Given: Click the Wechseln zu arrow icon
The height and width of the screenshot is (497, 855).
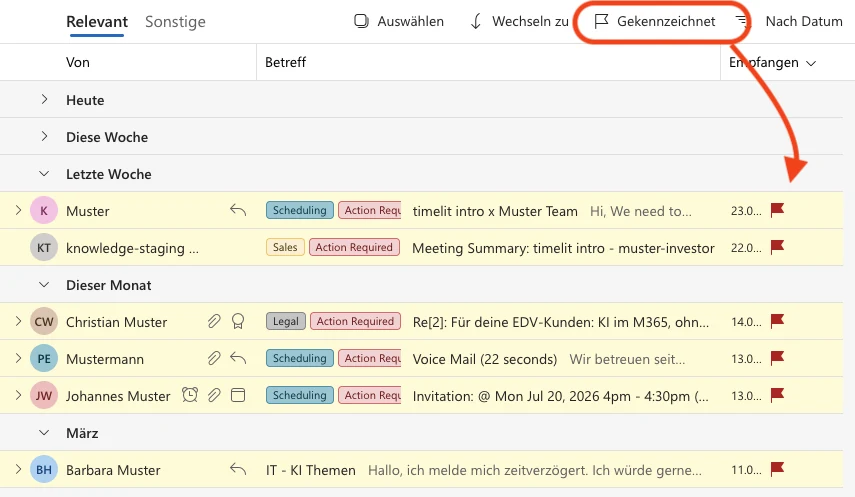Looking at the screenshot, I should point(476,21).
